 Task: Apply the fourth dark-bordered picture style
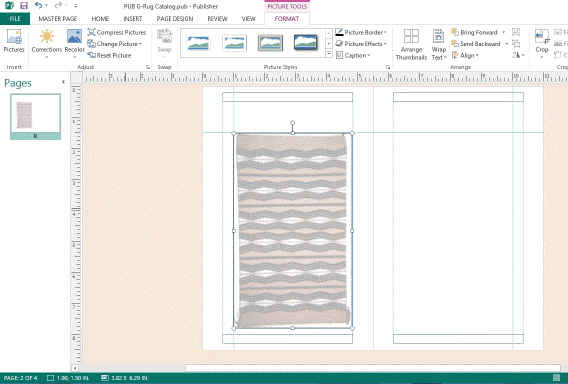click(306, 42)
